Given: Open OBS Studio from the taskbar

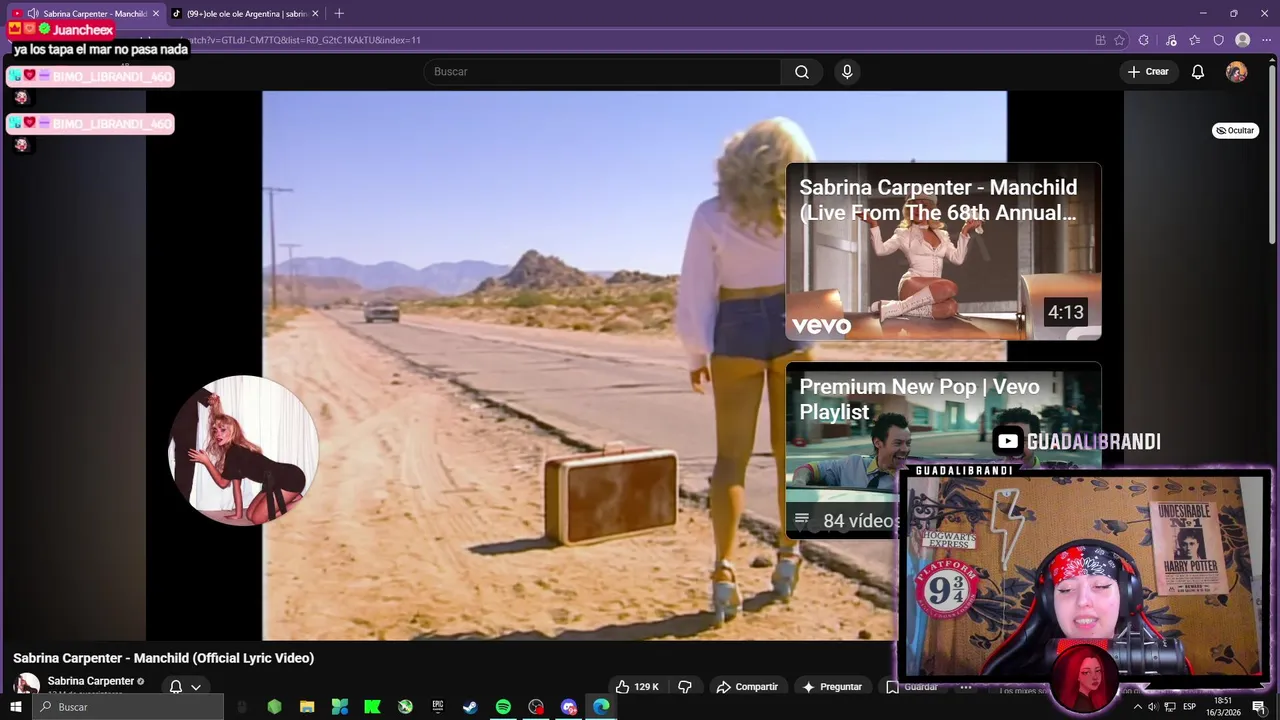Looking at the screenshot, I should tap(536, 707).
